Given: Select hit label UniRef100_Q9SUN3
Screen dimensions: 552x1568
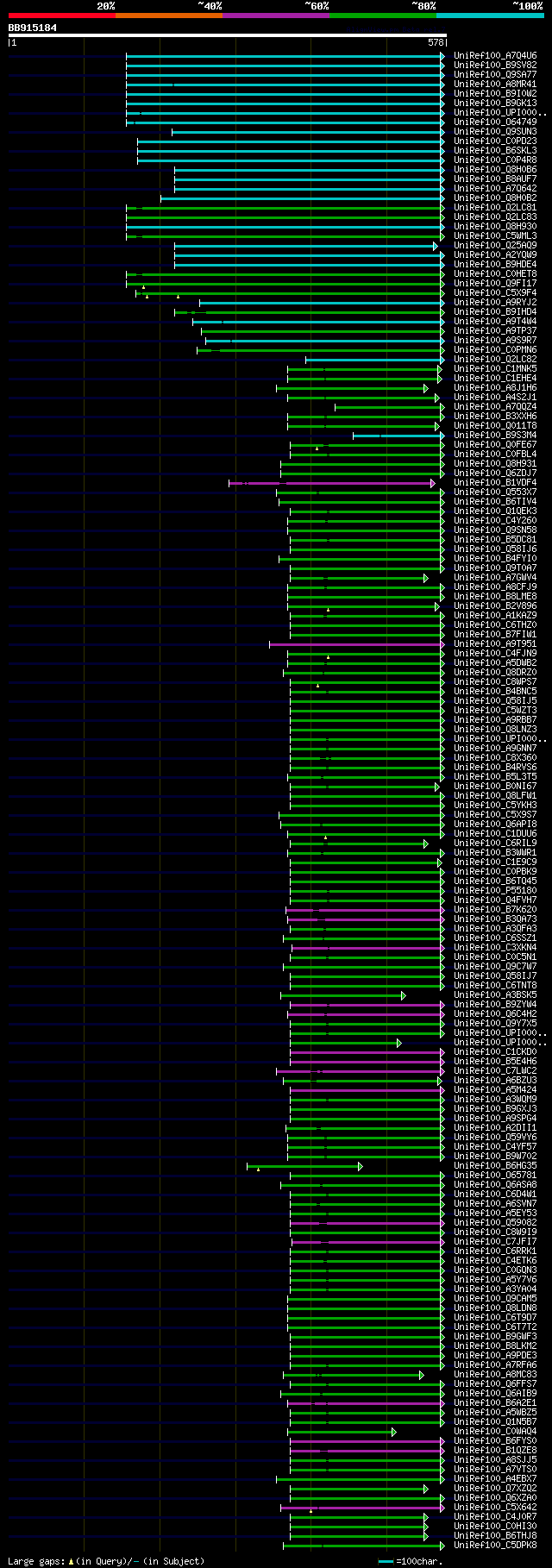Looking at the screenshot, I should (495, 131).
